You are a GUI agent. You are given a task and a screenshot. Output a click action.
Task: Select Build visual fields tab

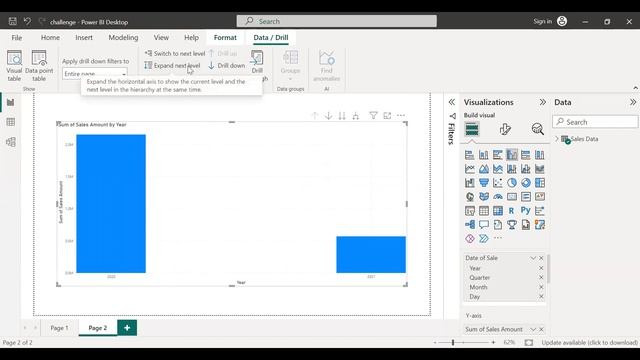click(x=472, y=129)
